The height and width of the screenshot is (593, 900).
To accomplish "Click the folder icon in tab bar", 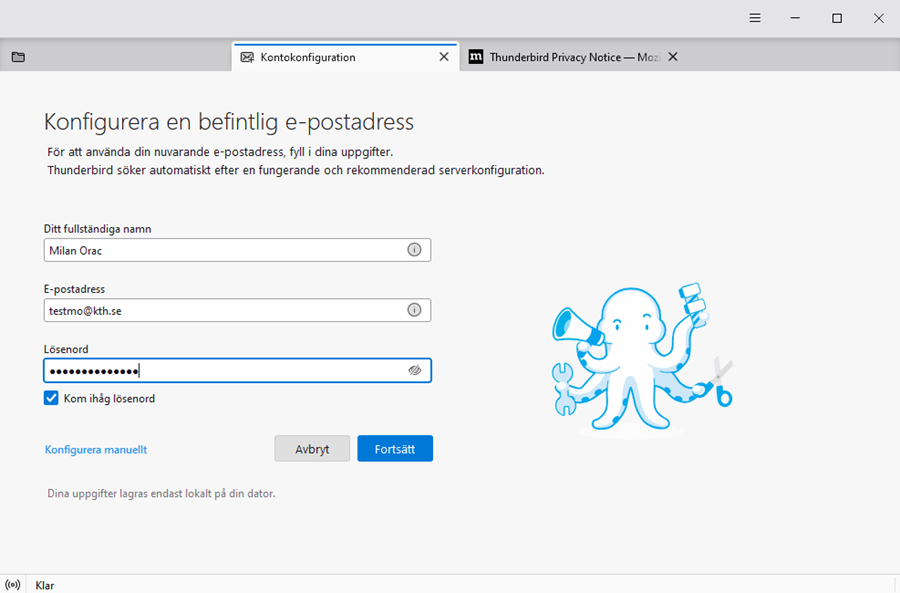I will 18,57.
